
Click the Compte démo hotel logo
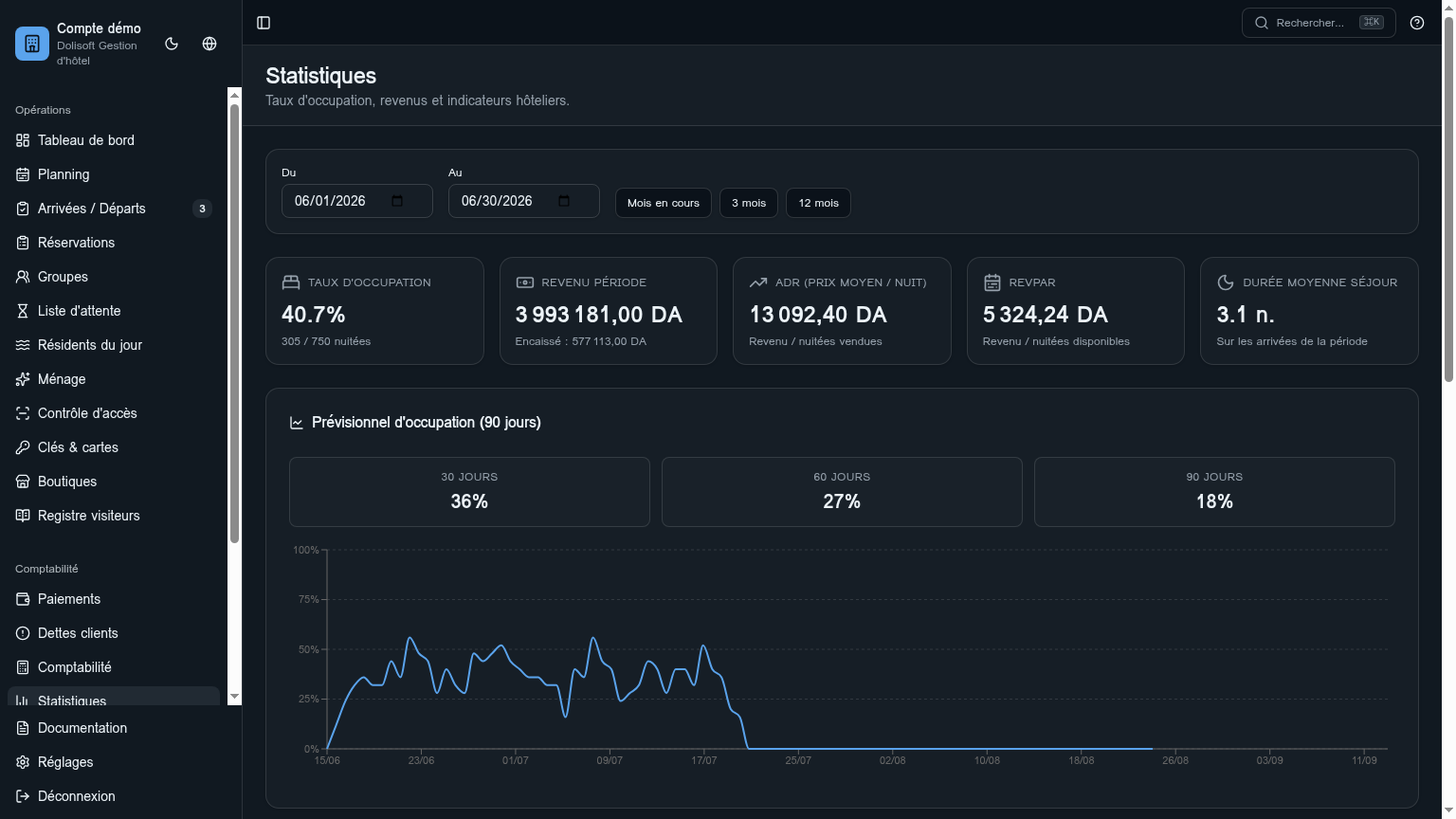click(32, 44)
